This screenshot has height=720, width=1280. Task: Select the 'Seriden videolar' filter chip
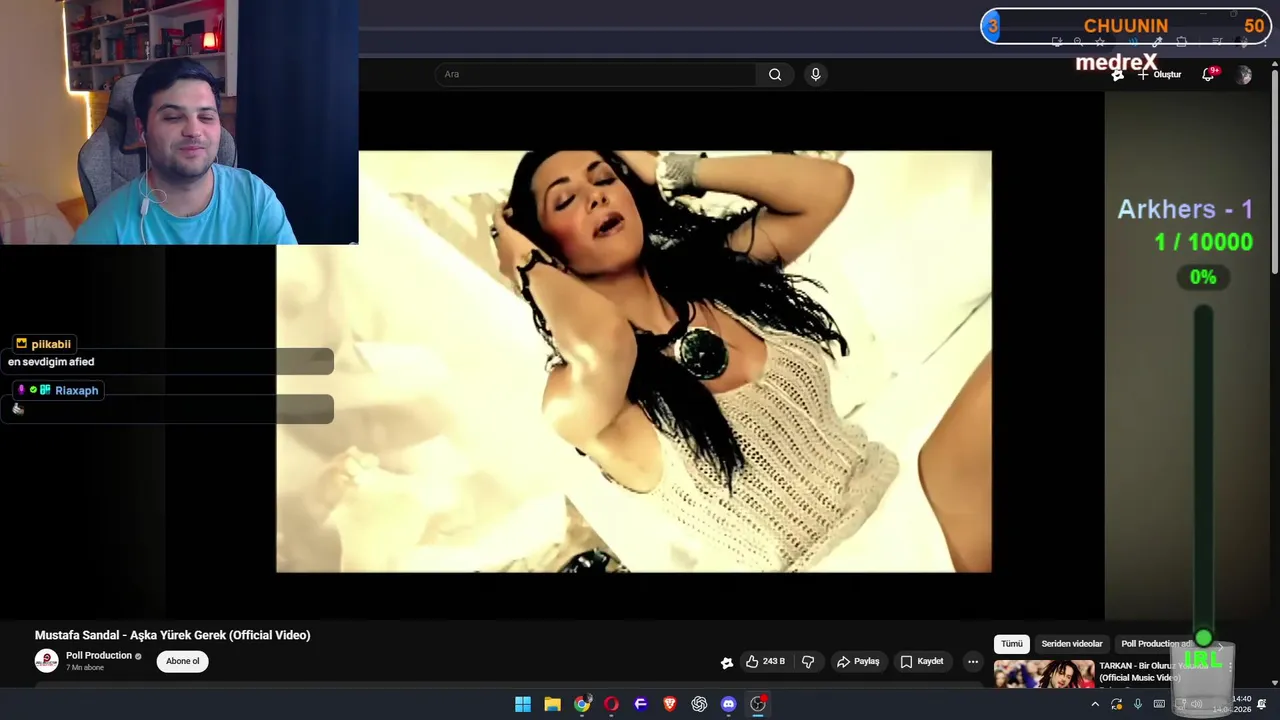tap(1072, 644)
